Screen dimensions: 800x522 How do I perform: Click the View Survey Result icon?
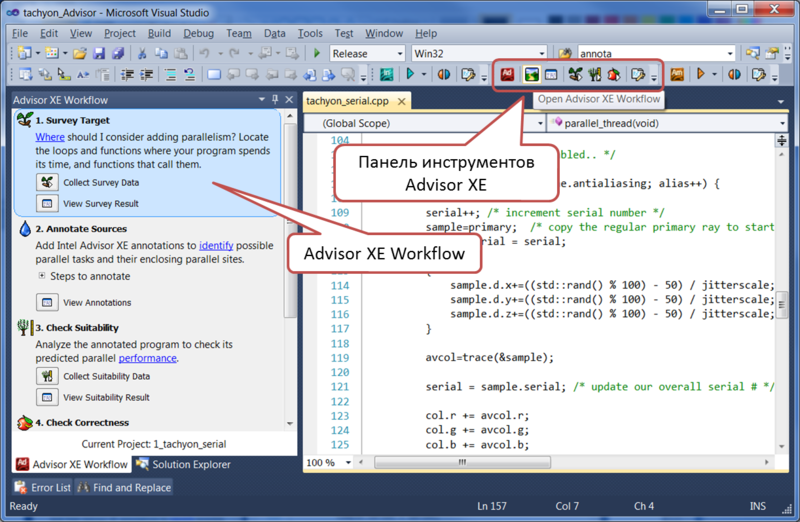[47, 203]
